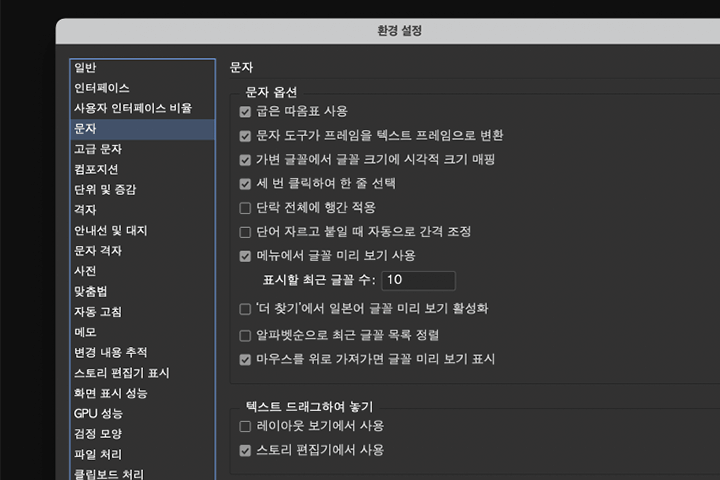This screenshot has width=720, height=480.
Task: Disable 세 번 클릭하여 한 줄 선택
Action: [245, 184]
